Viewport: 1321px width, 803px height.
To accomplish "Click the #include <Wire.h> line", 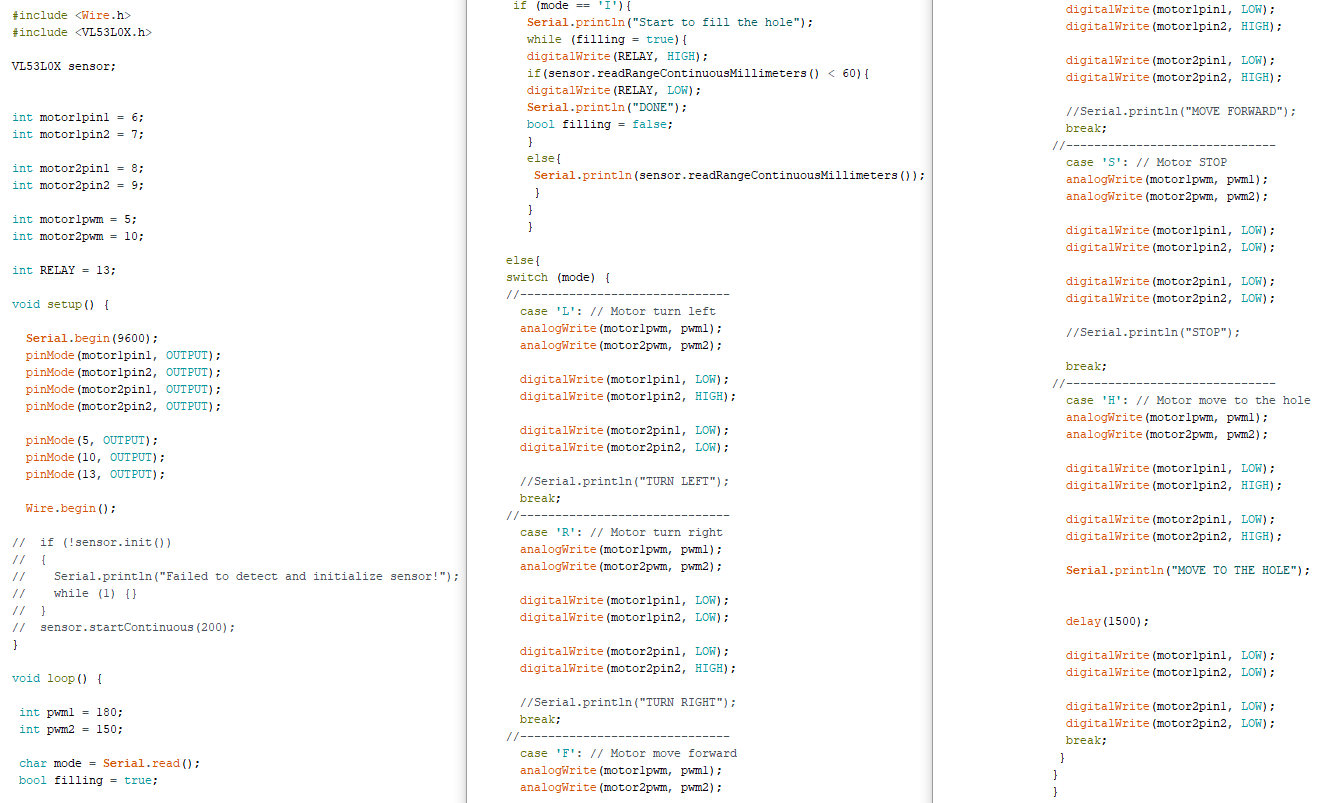I will [70, 15].
